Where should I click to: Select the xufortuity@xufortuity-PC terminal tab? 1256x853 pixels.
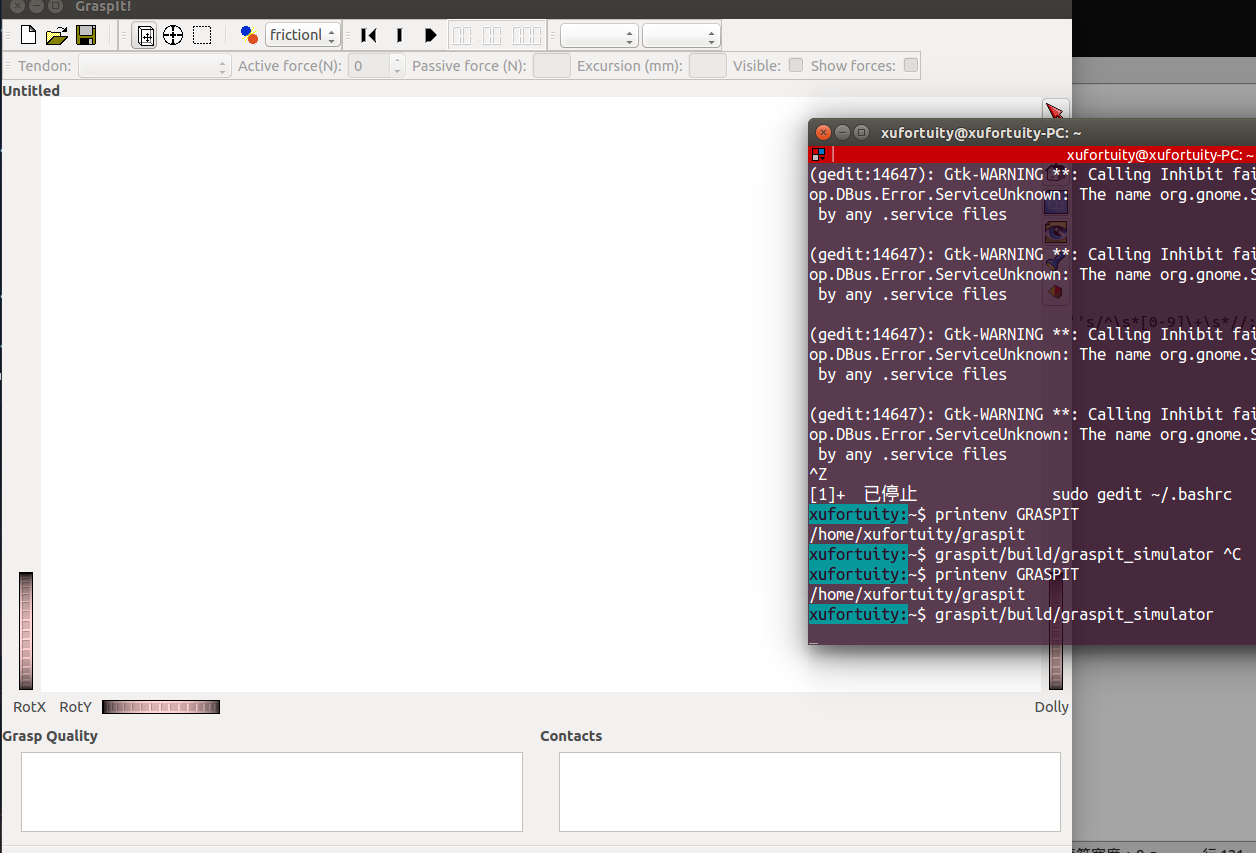pyautogui.click(x=1160, y=155)
